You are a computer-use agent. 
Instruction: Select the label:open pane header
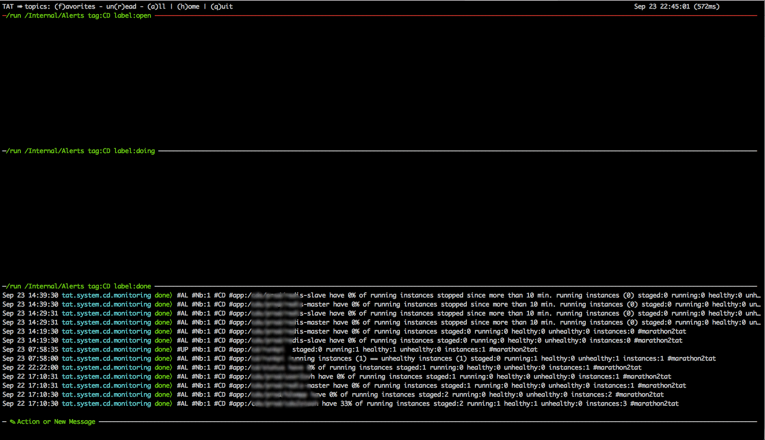77,16
